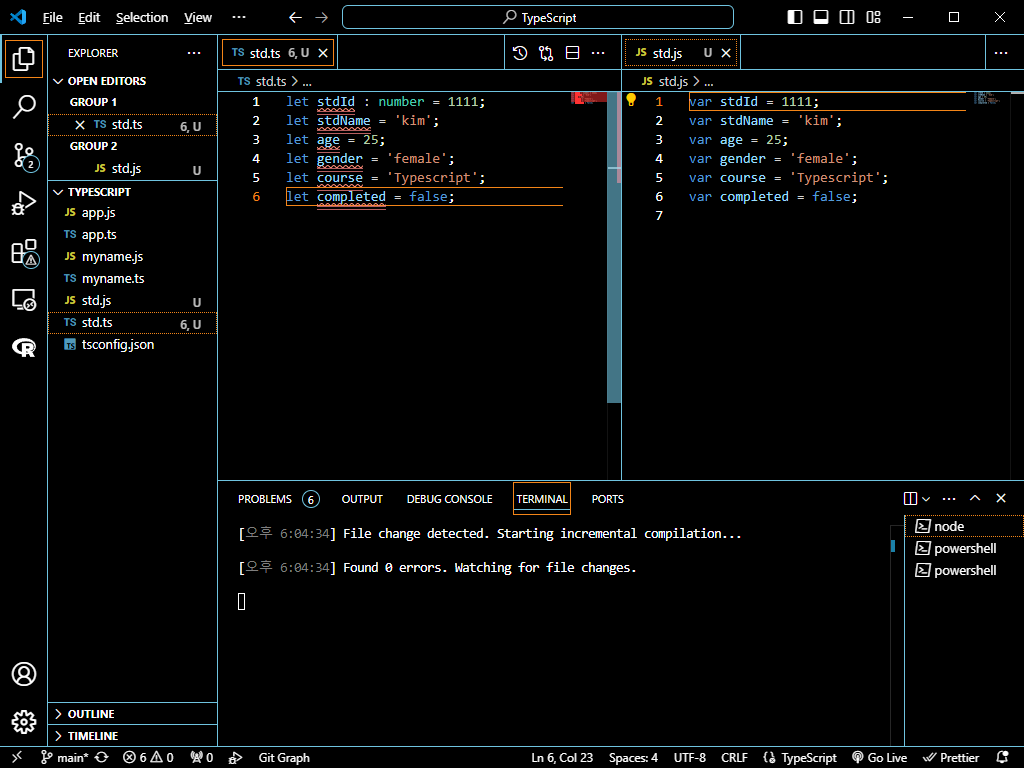Click the lightbulb code action on line 1
Screen dimensions: 1024x768
point(631,100)
